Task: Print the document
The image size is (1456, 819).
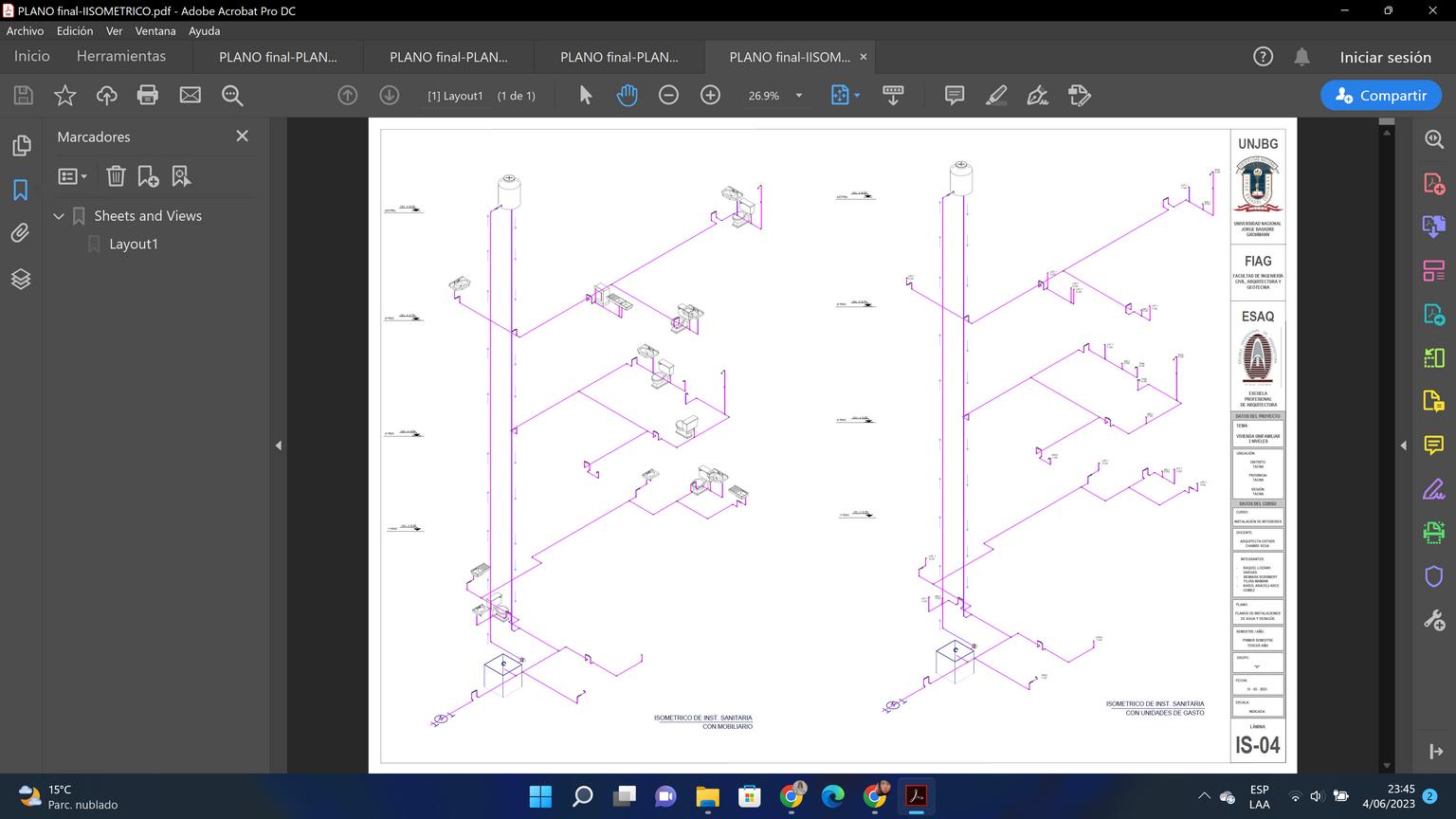Action: click(148, 95)
